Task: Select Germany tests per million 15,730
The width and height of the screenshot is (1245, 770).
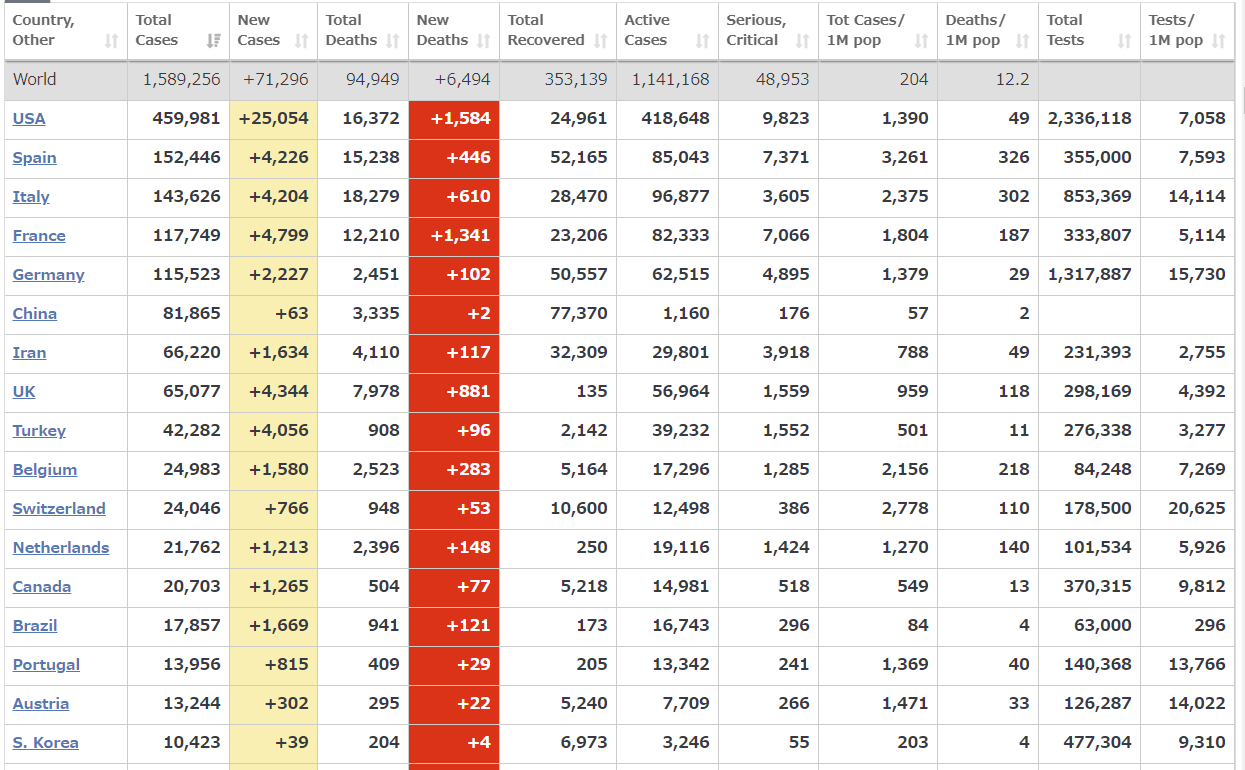Action: (x=1197, y=274)
